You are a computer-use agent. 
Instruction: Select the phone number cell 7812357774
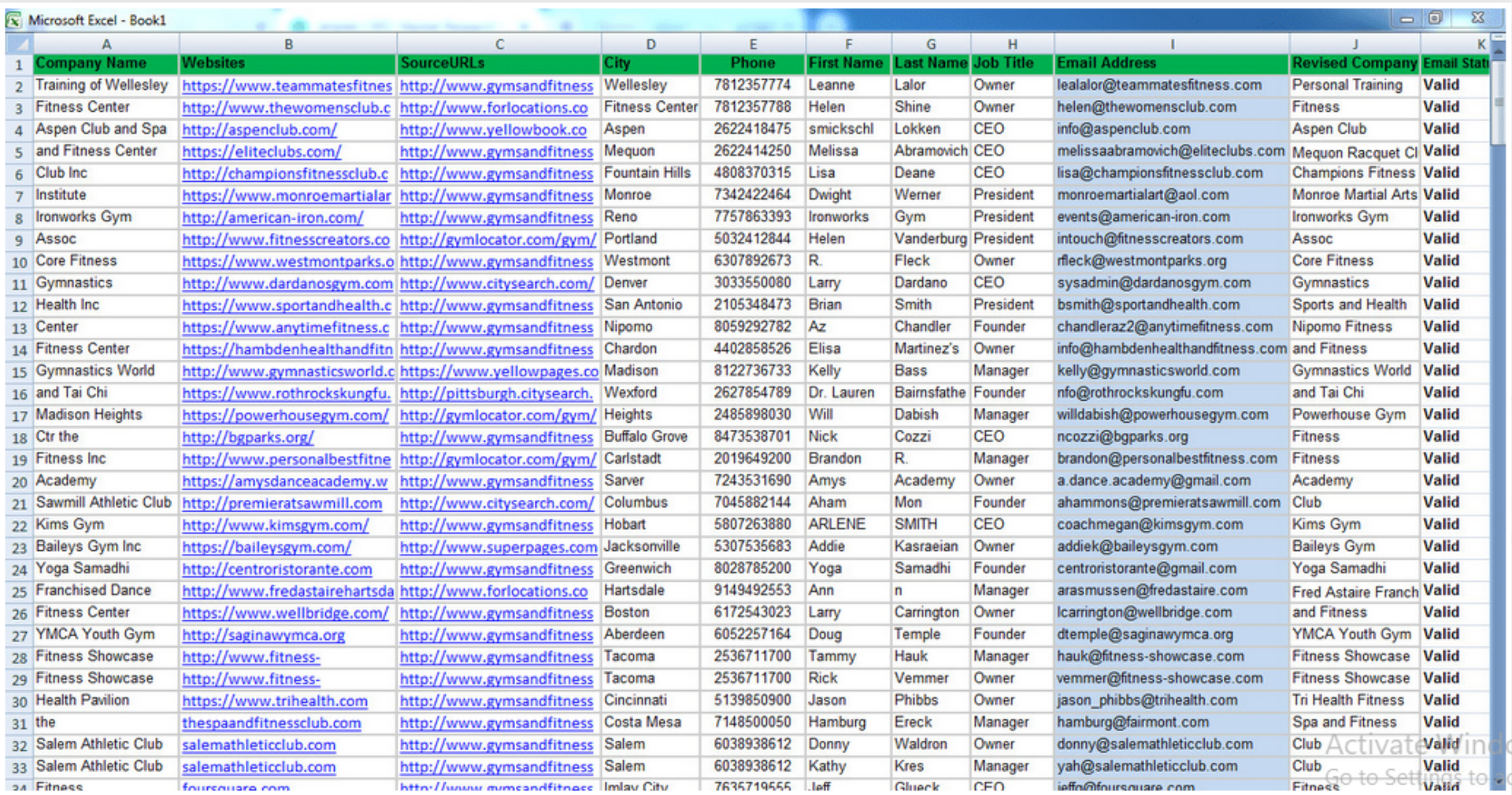tap(752, 85)
